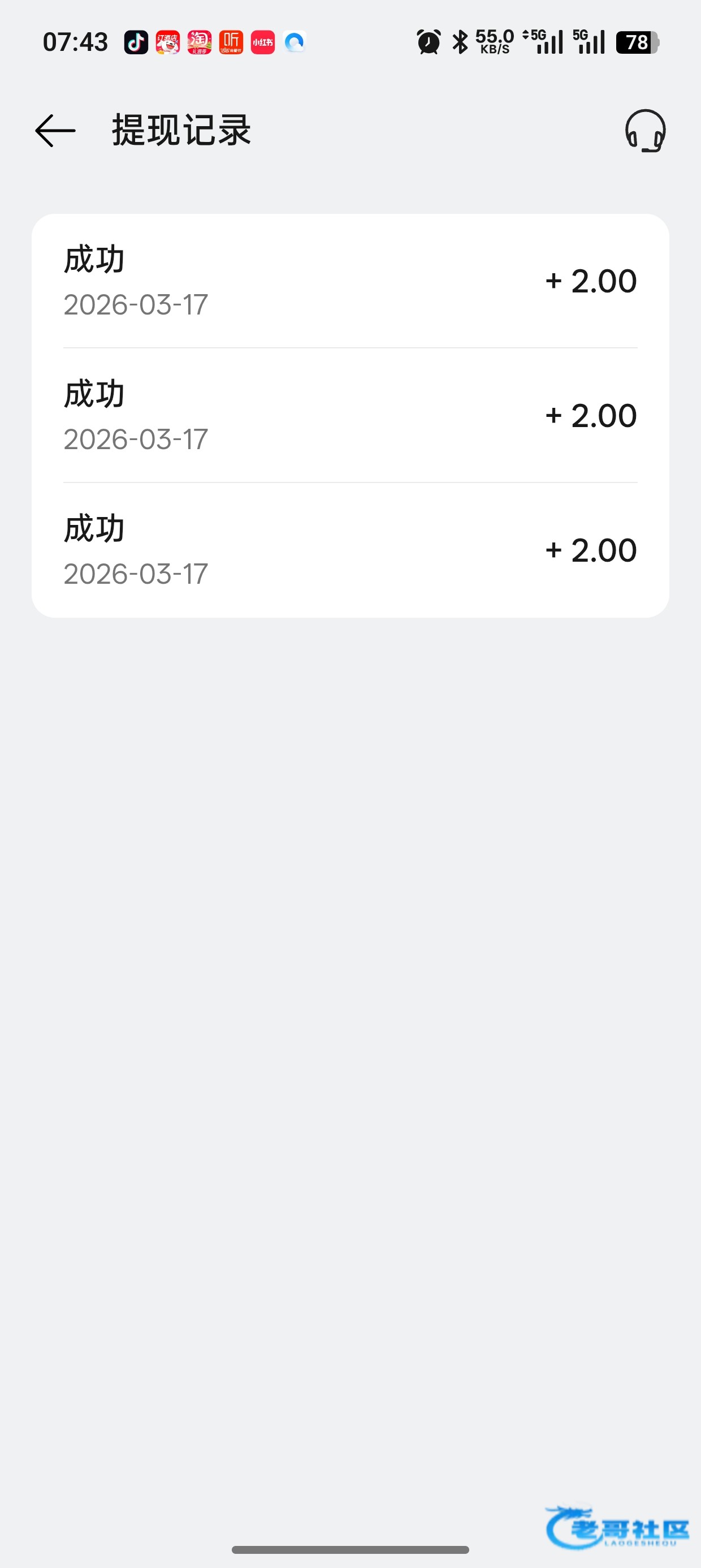Image resolution: width=701 pixels, height=1568 pixels.
Task: Tap the battery indicator showing 78
Action: 637,42
